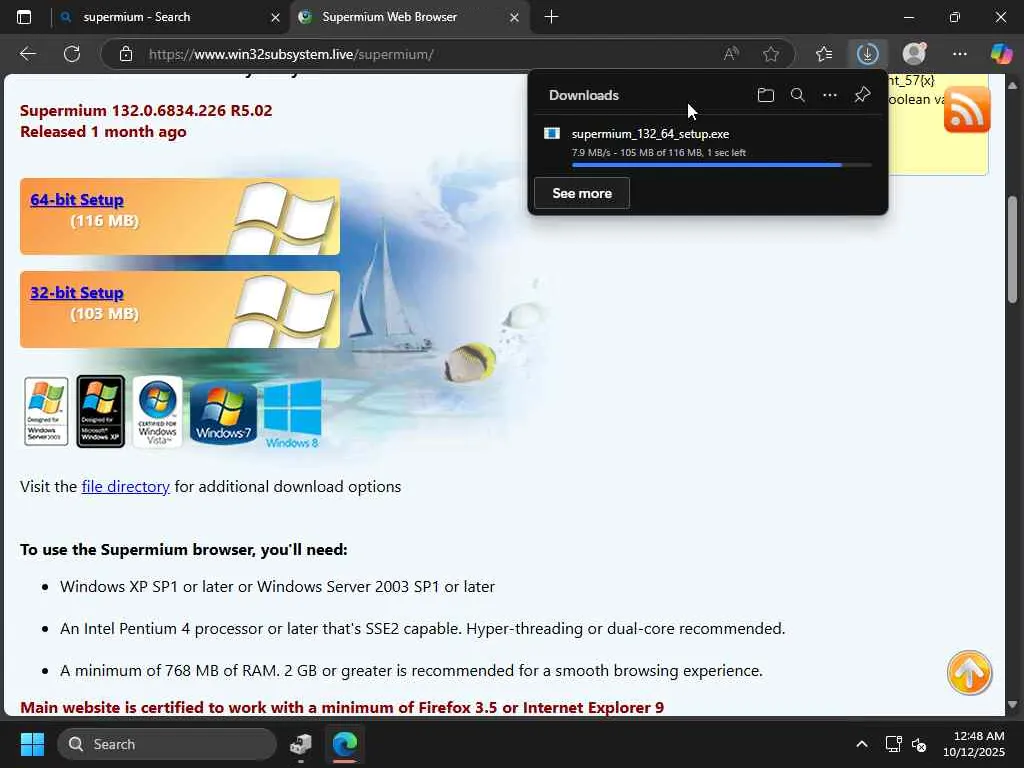Click the download progress bar
Viewport: 1024px width, 768px height.
pyautogui.click(x=722, y=165)
